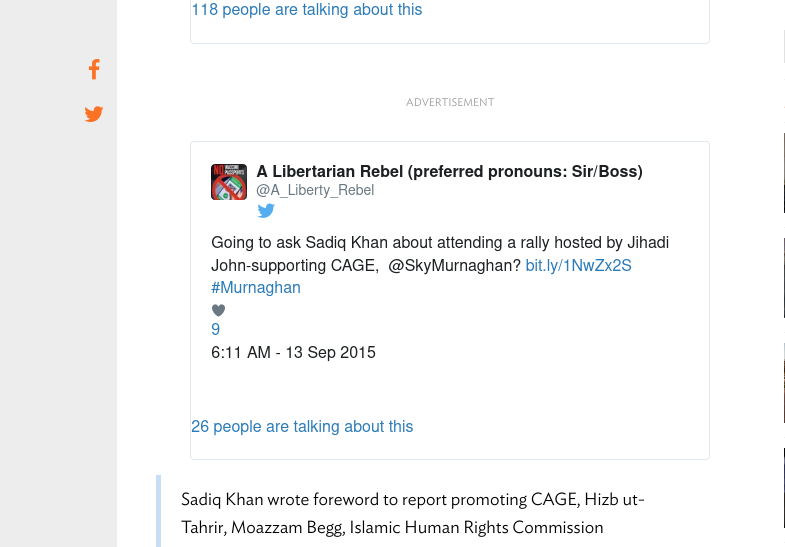Click the blue bar beside the blockquote
This screenshot has width=785, height=547.
pyautogui.click(x=158, y=511)
